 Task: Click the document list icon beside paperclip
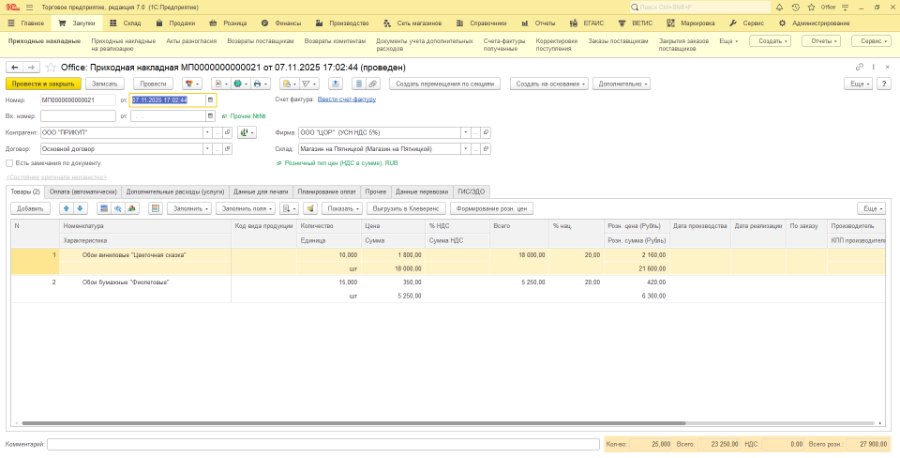tap(359, 84)
